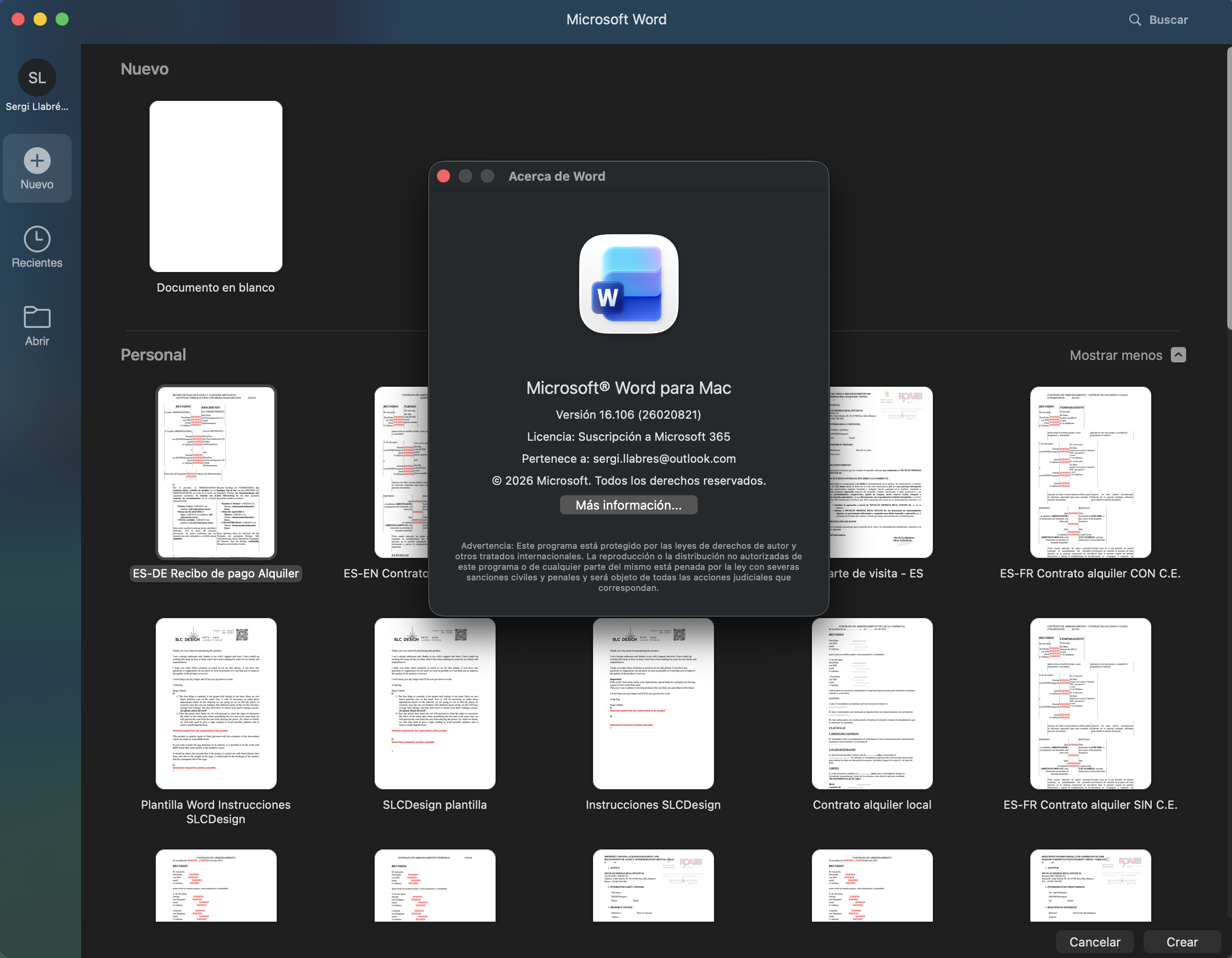Viewport: 1232px width, 958px height.
Task: Click the Nuevo plus icon in sidebar
Action: [x=37, y=161]
